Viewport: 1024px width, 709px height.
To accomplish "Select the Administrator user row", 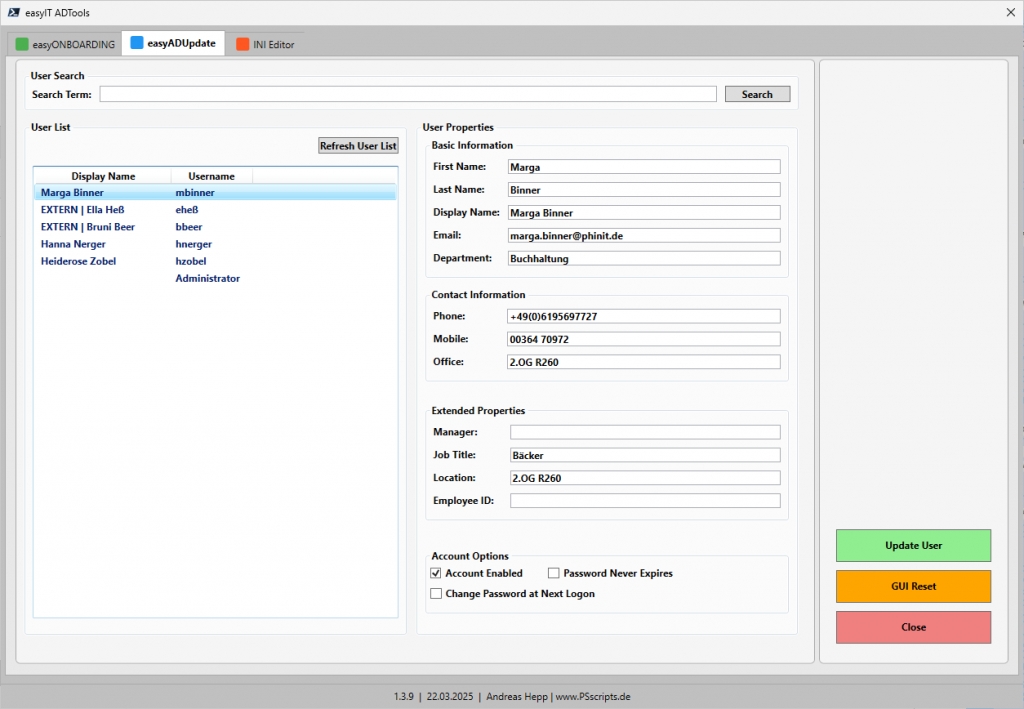I will coord(207,278).
